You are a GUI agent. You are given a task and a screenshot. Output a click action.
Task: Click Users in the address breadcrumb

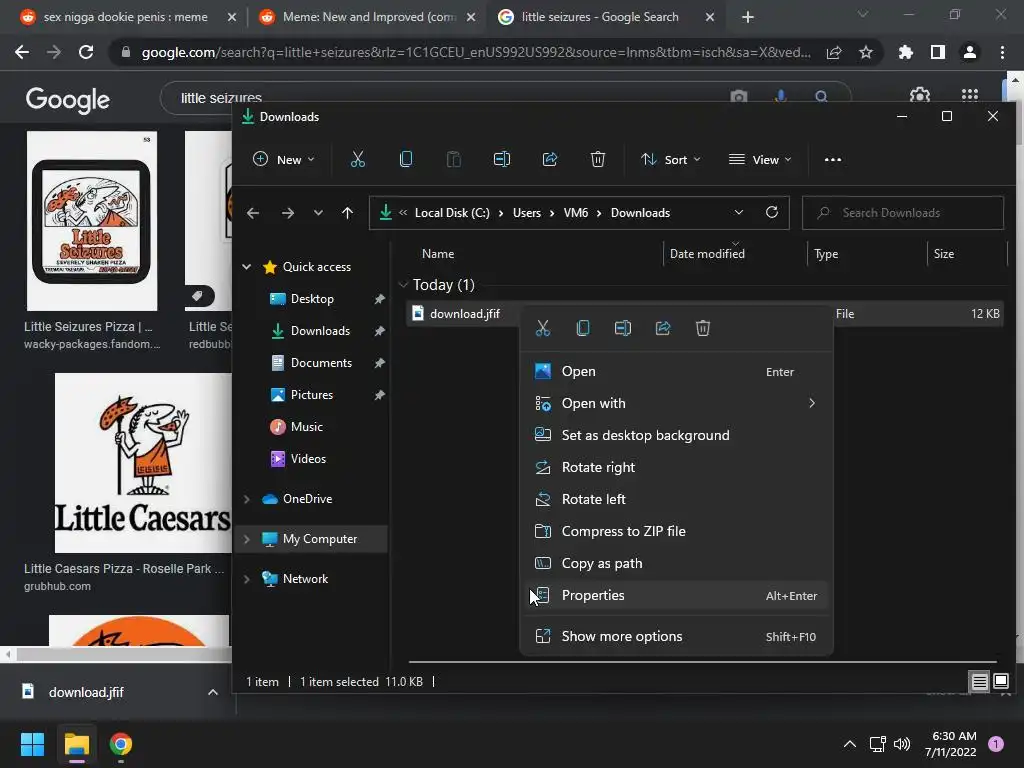pyautogui.click(x=526, y=213)
